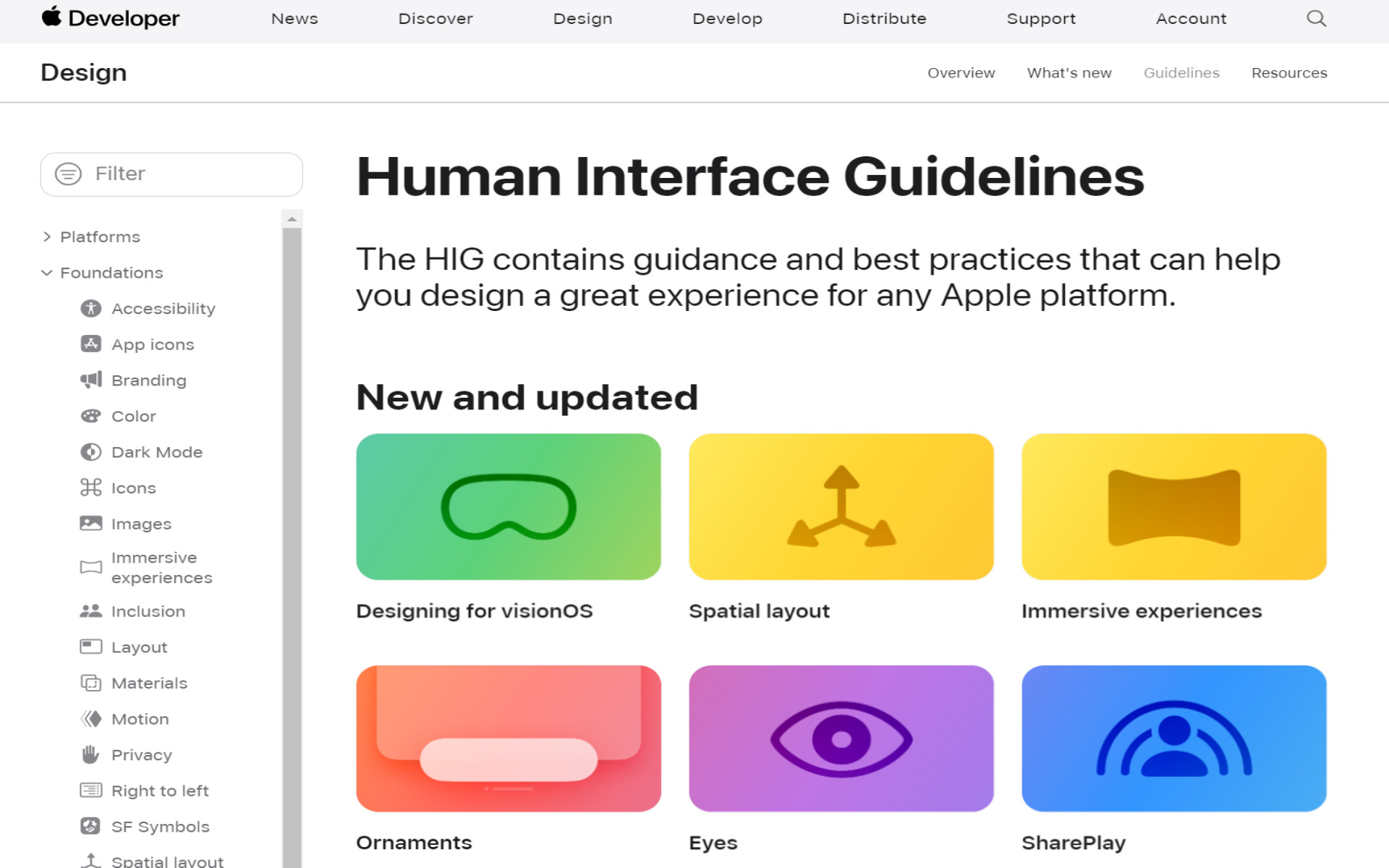Switch to the Resources tab

pyautogui.click(x=1289, y=73)
